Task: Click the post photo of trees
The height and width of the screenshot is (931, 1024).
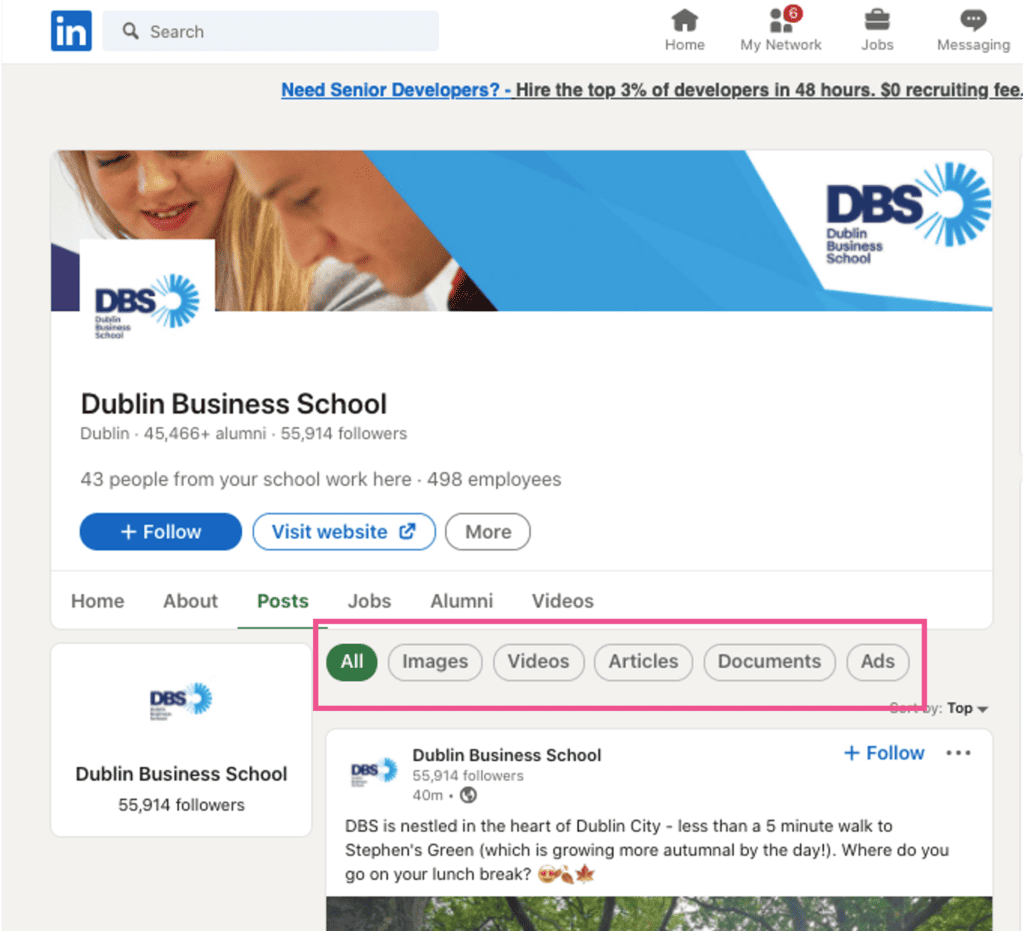Action: [x=659, y=913]
